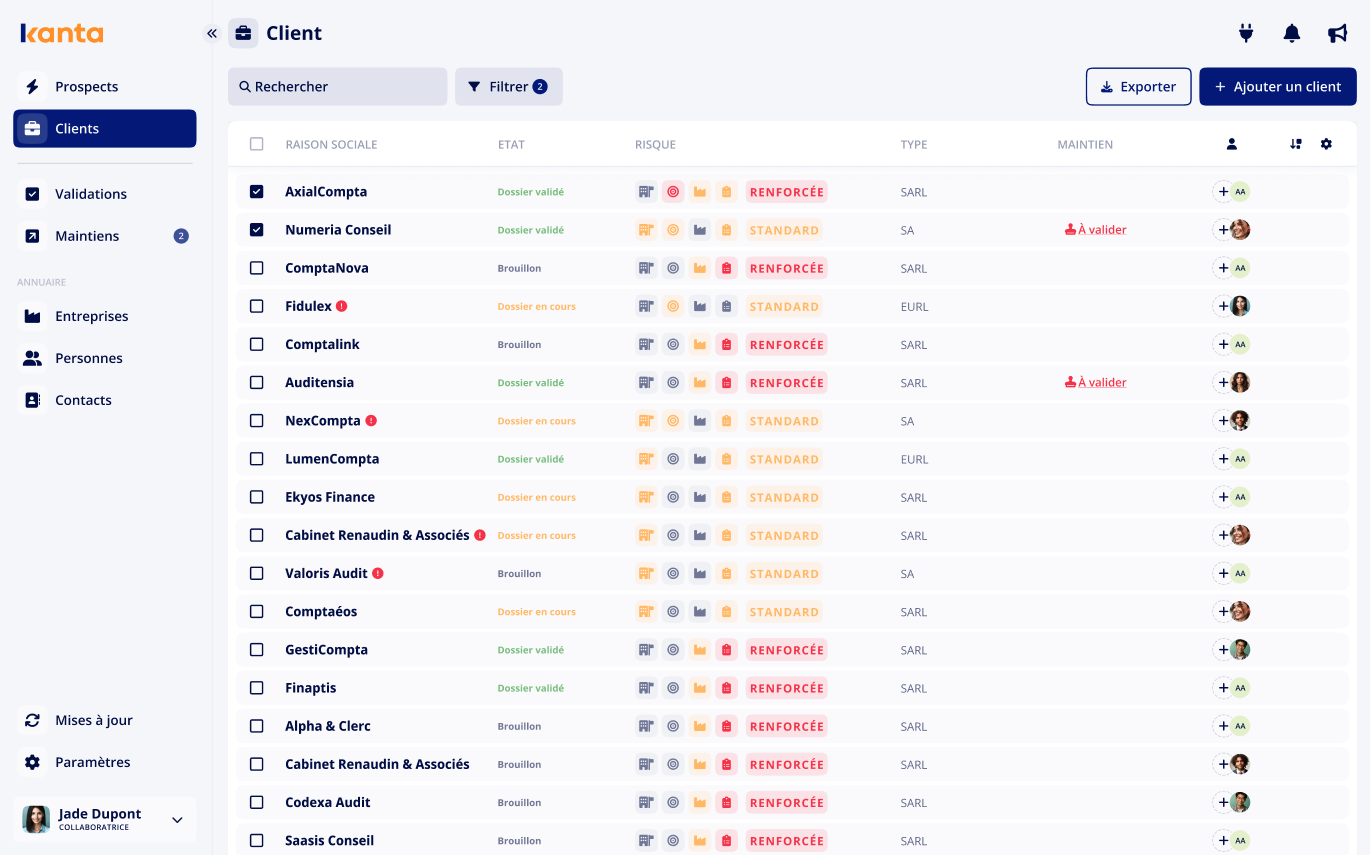
Task: Collapse the sidebar with the double chevron
Action: [x=212, y=33]
